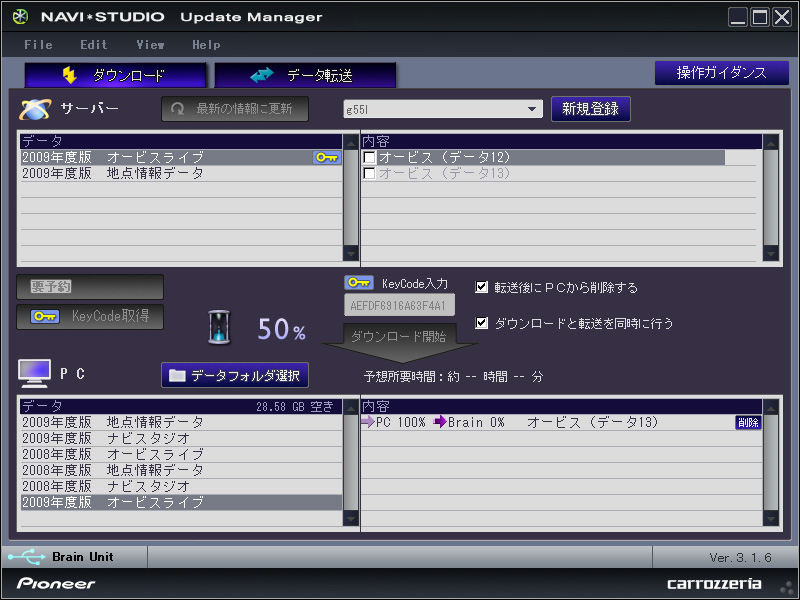Open the File menu
This screenshot has width=800, height=600.
(x=38, y=45)
